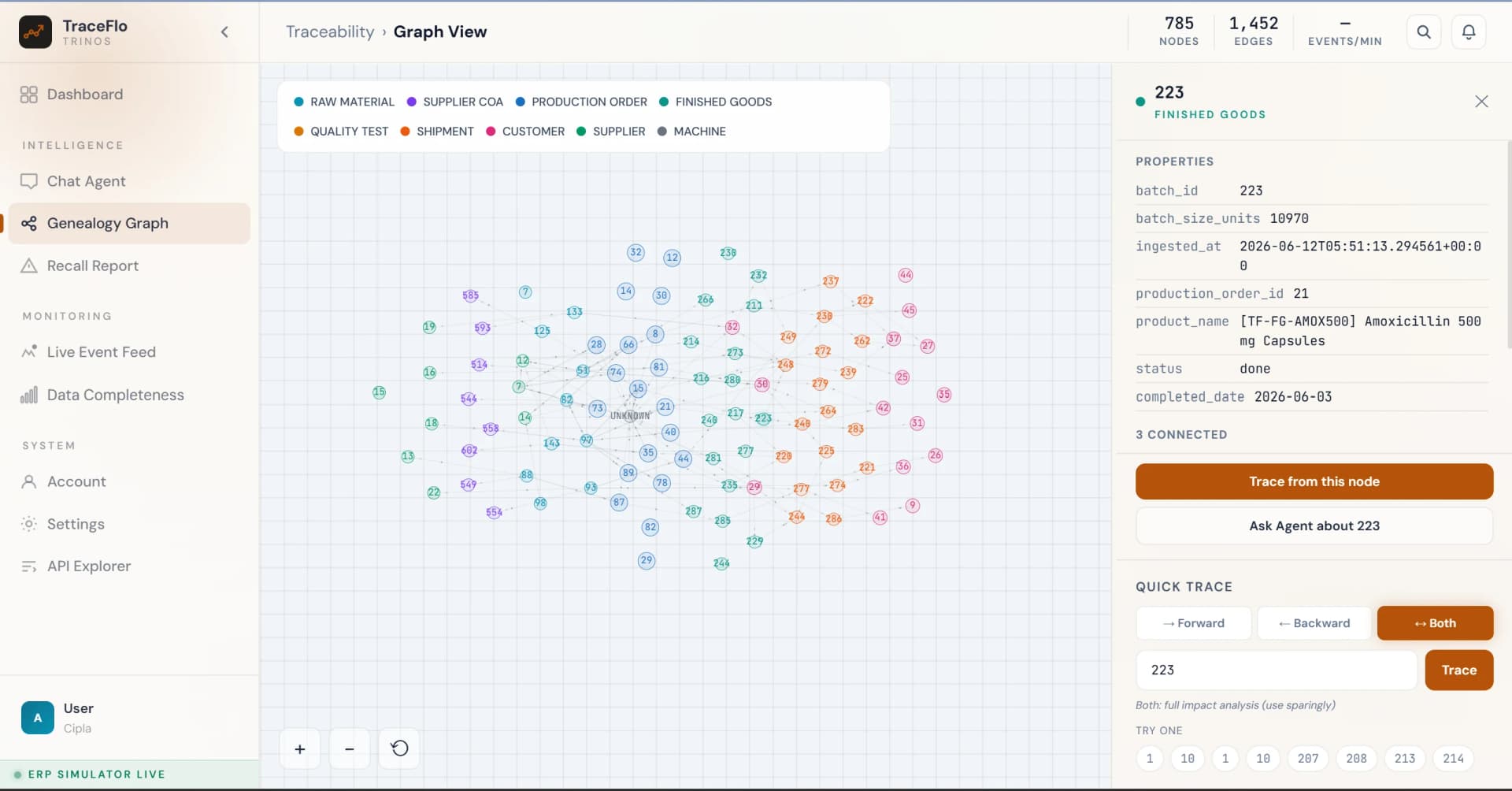Select graph node 222
1512x791 pixels.
pyautogui.click(x=865, y=301)
